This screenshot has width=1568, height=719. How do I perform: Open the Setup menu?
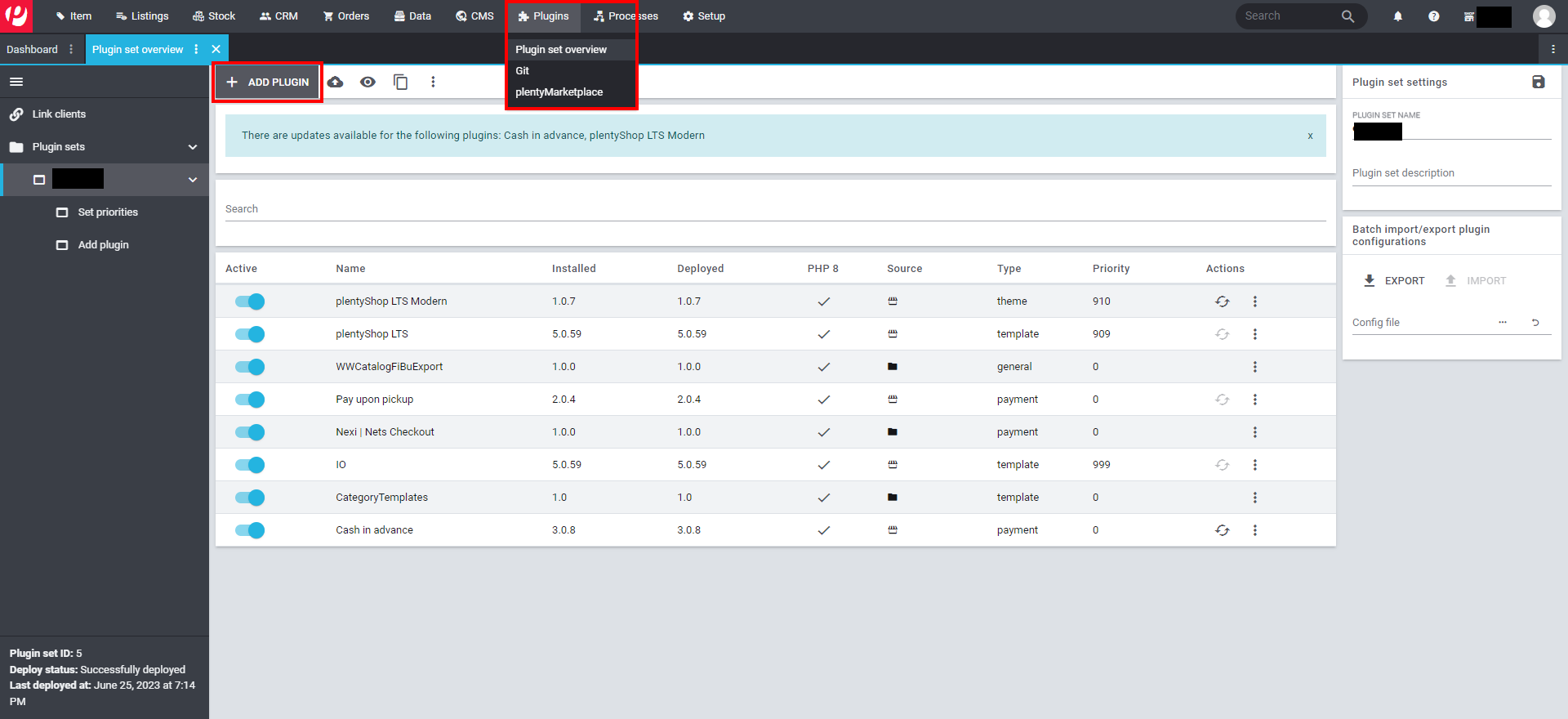point(704,16)
